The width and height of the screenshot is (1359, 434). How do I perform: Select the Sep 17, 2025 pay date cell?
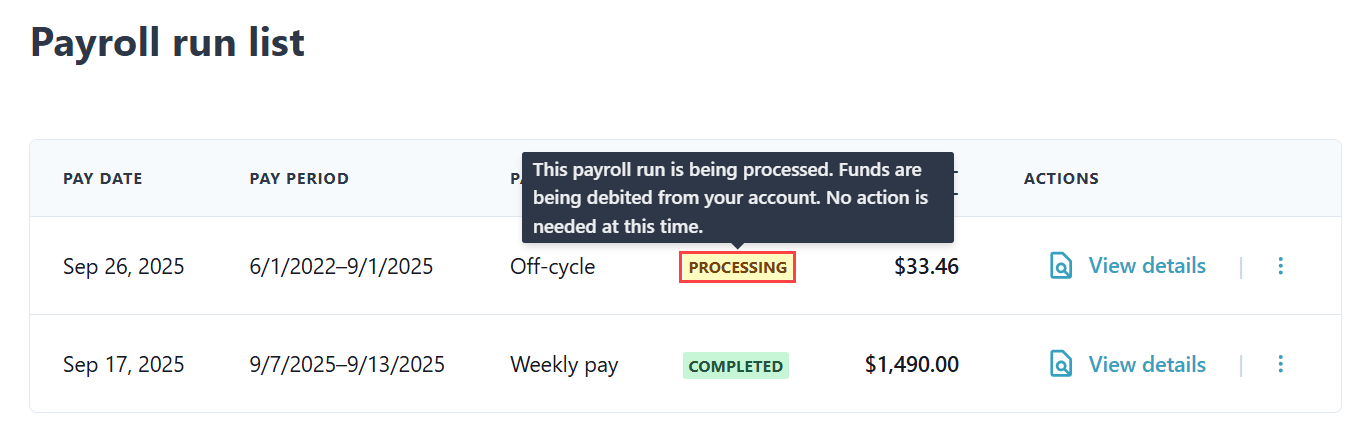coord(124,365)
